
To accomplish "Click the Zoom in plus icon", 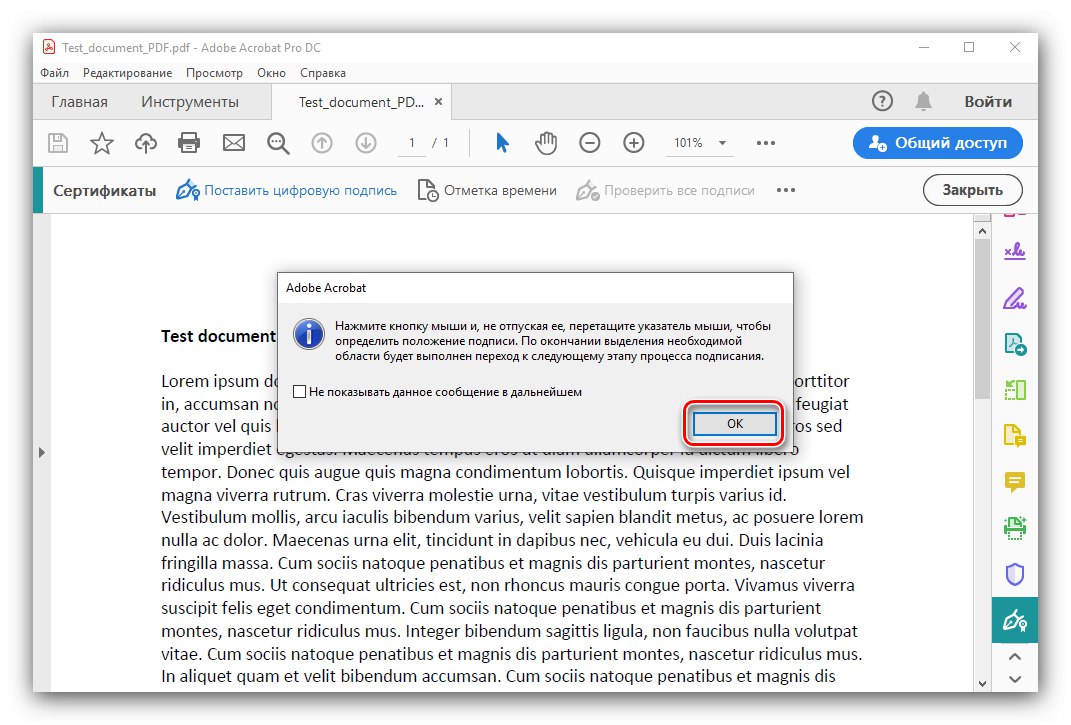I will tap(634, 143).
